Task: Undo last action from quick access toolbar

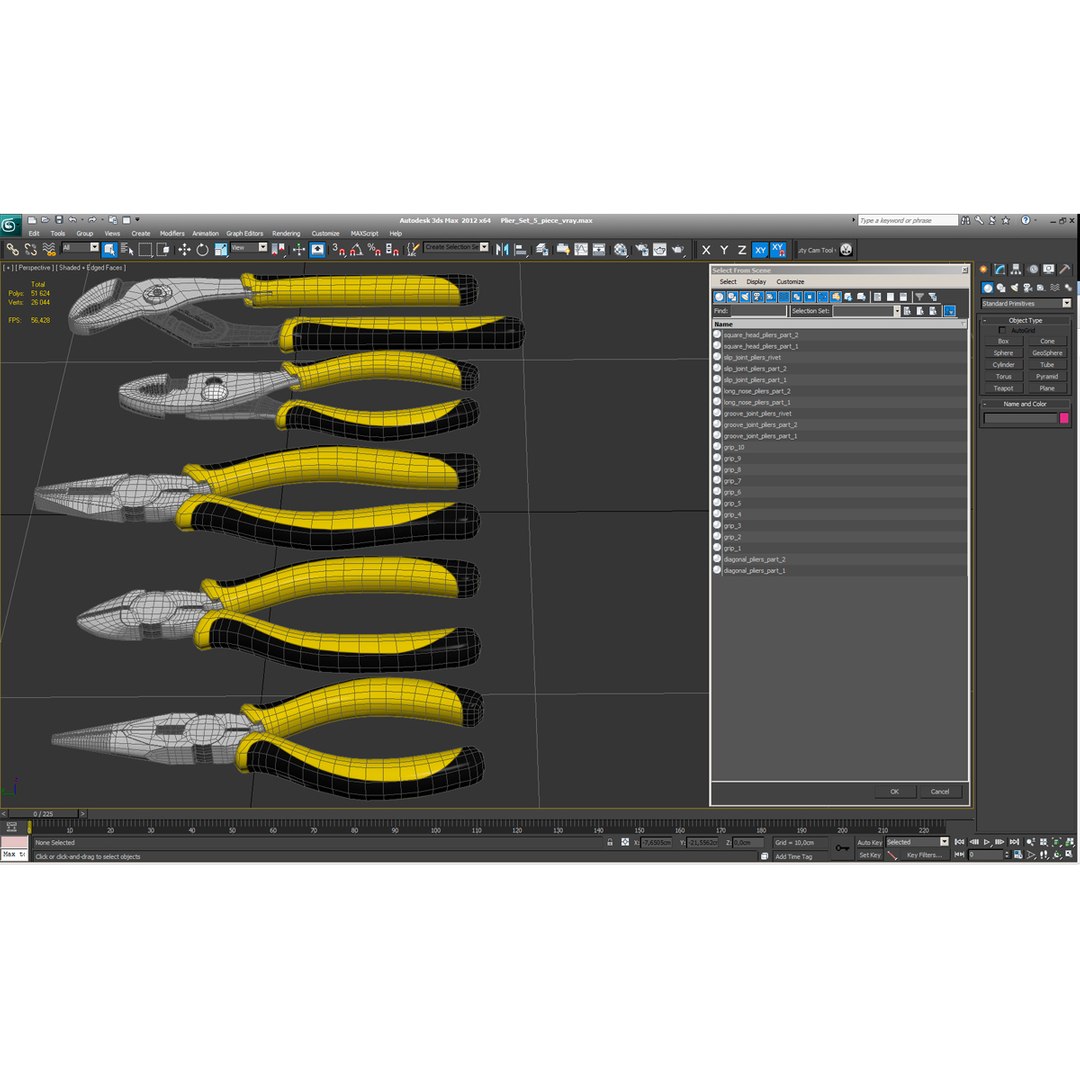Action: point(72,220)
